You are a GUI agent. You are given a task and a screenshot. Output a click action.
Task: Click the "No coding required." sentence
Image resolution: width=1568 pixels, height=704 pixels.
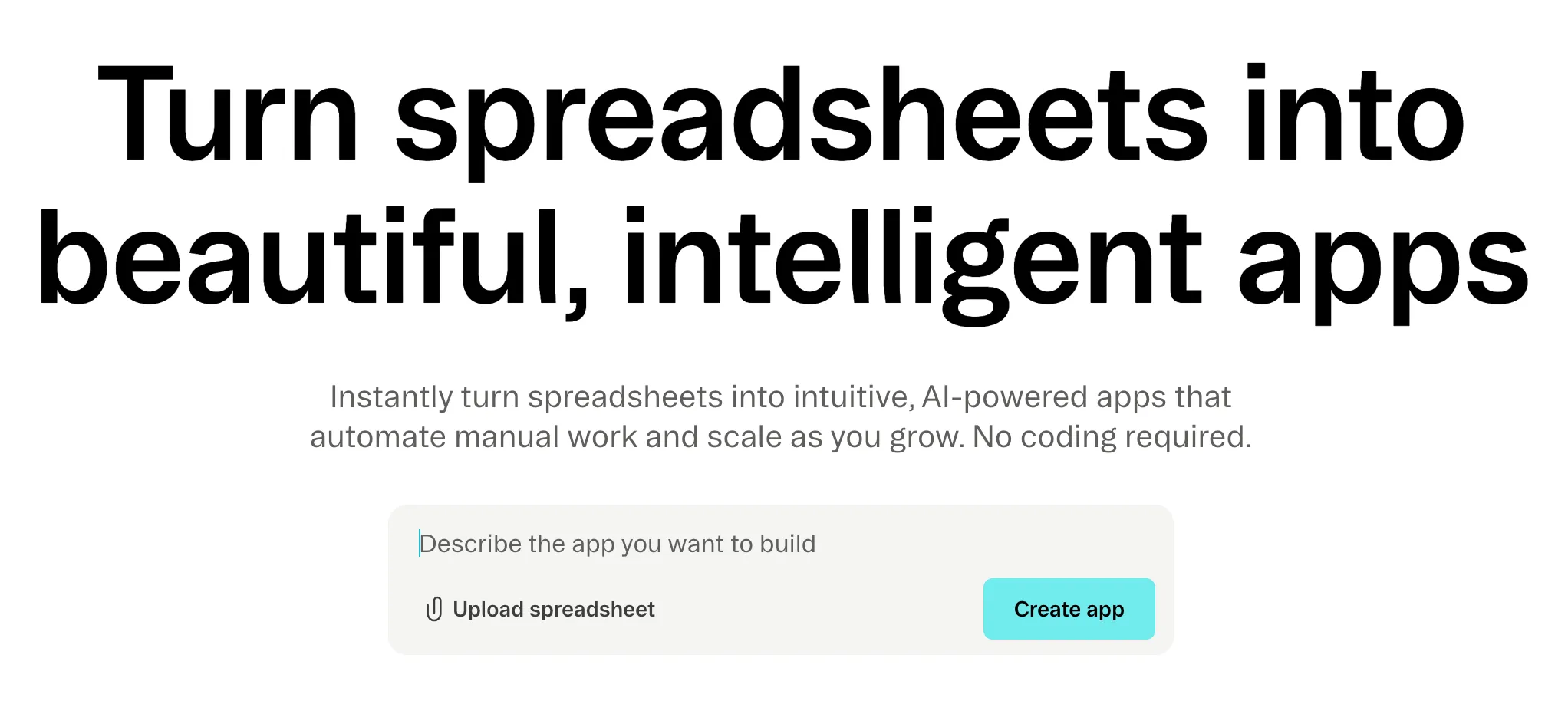[x=1112, y=437]
